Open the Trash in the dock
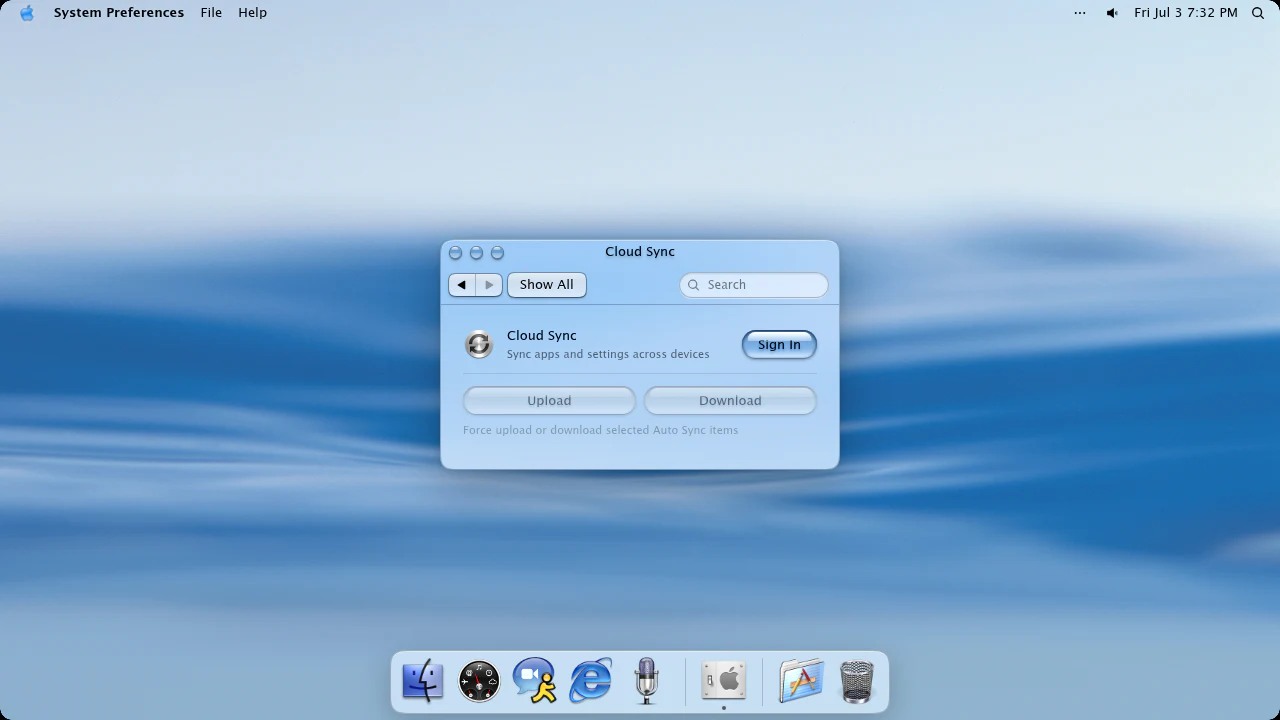 857,681
